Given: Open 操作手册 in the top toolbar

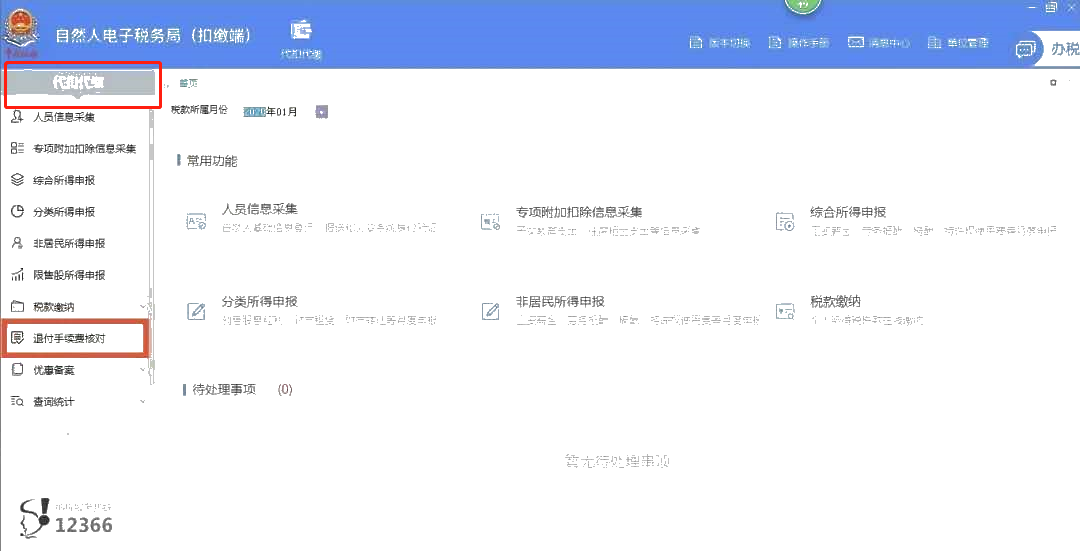Looking at the screenshot, I should 799,43.
